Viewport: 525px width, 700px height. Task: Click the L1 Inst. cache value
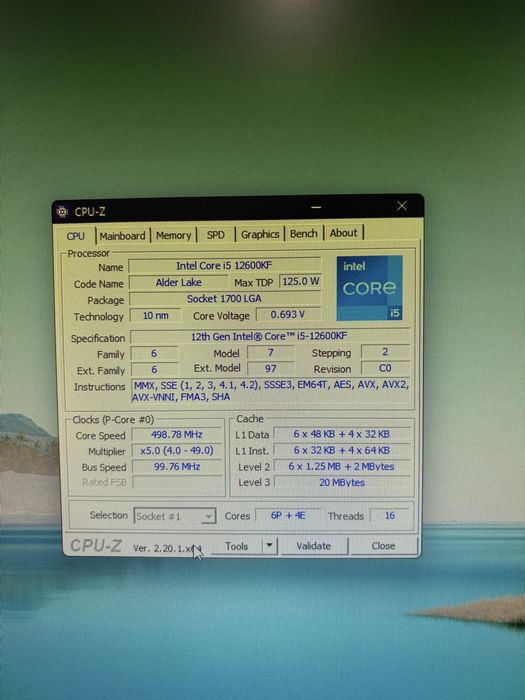[342, 450]
